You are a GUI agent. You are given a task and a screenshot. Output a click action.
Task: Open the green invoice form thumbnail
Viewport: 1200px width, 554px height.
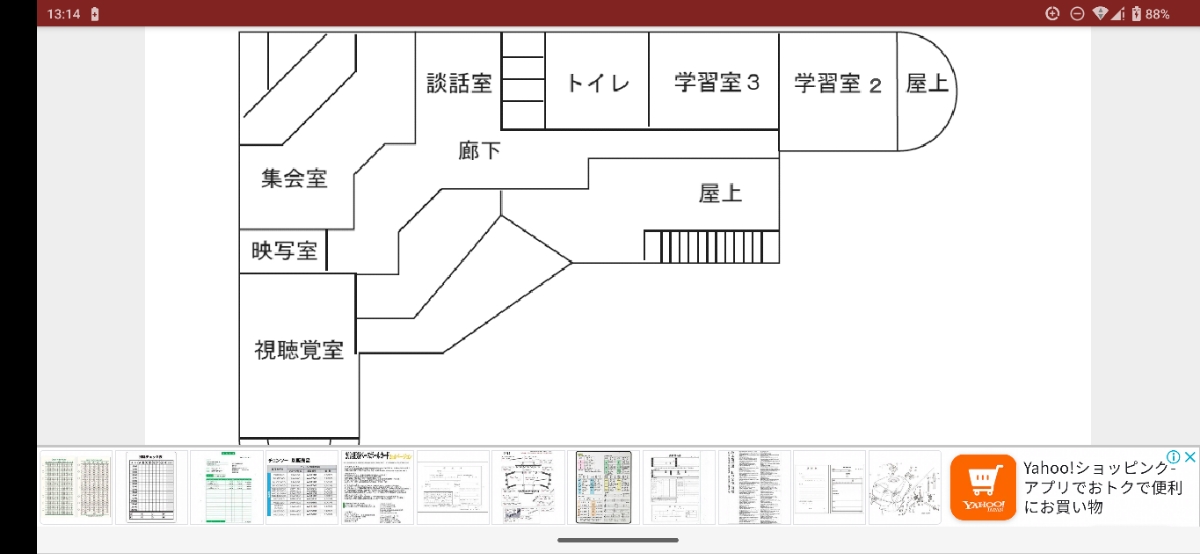(x=226, y=487)
